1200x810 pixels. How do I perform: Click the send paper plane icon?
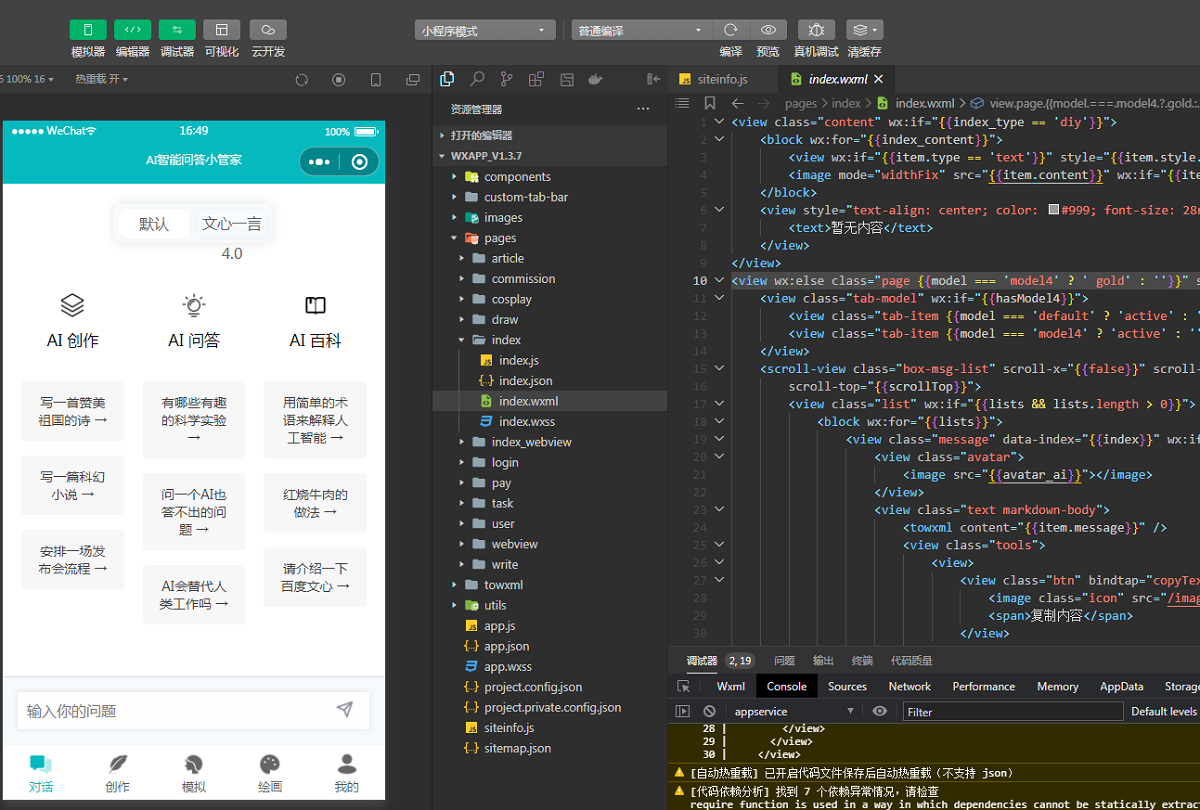point(345,710)
